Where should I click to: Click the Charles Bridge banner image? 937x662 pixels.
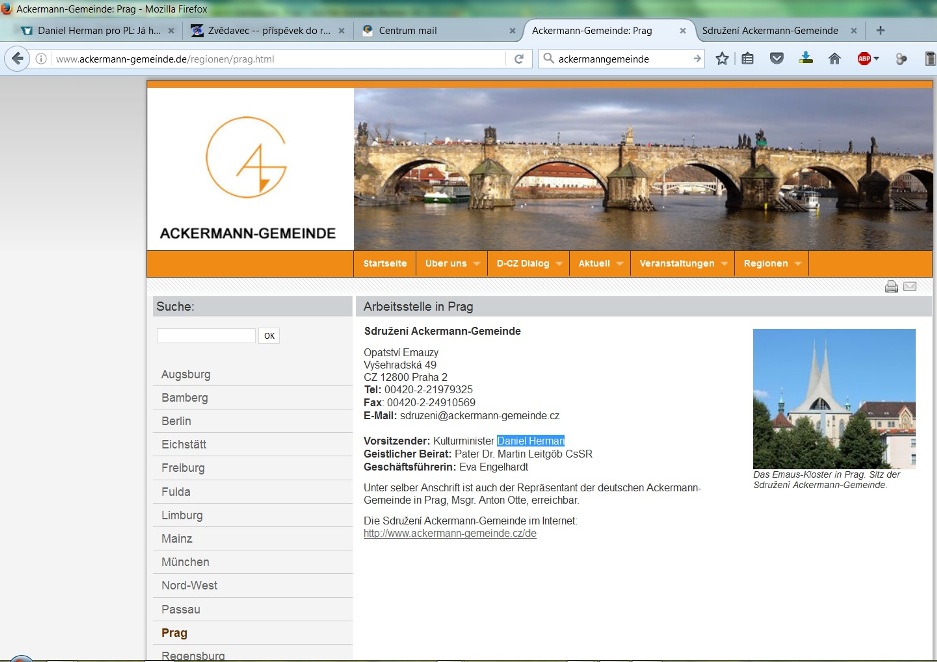click(643, 169)
